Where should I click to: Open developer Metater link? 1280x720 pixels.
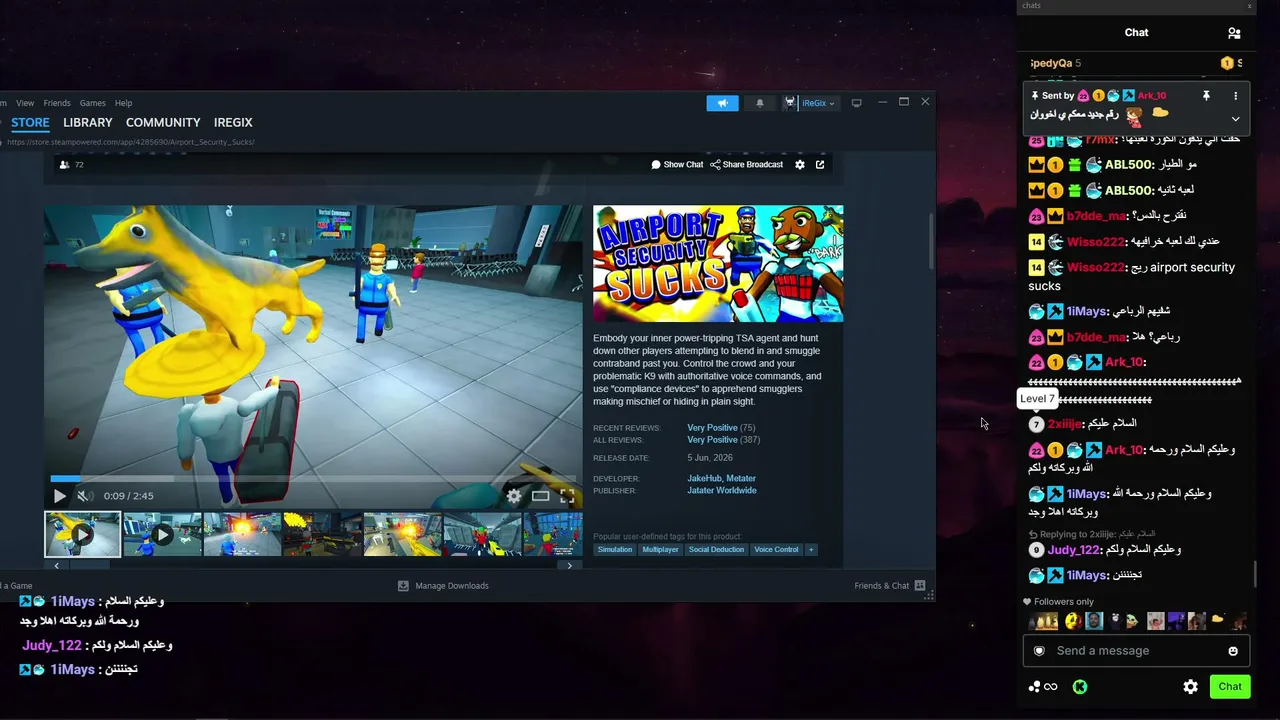coord(741,479)
